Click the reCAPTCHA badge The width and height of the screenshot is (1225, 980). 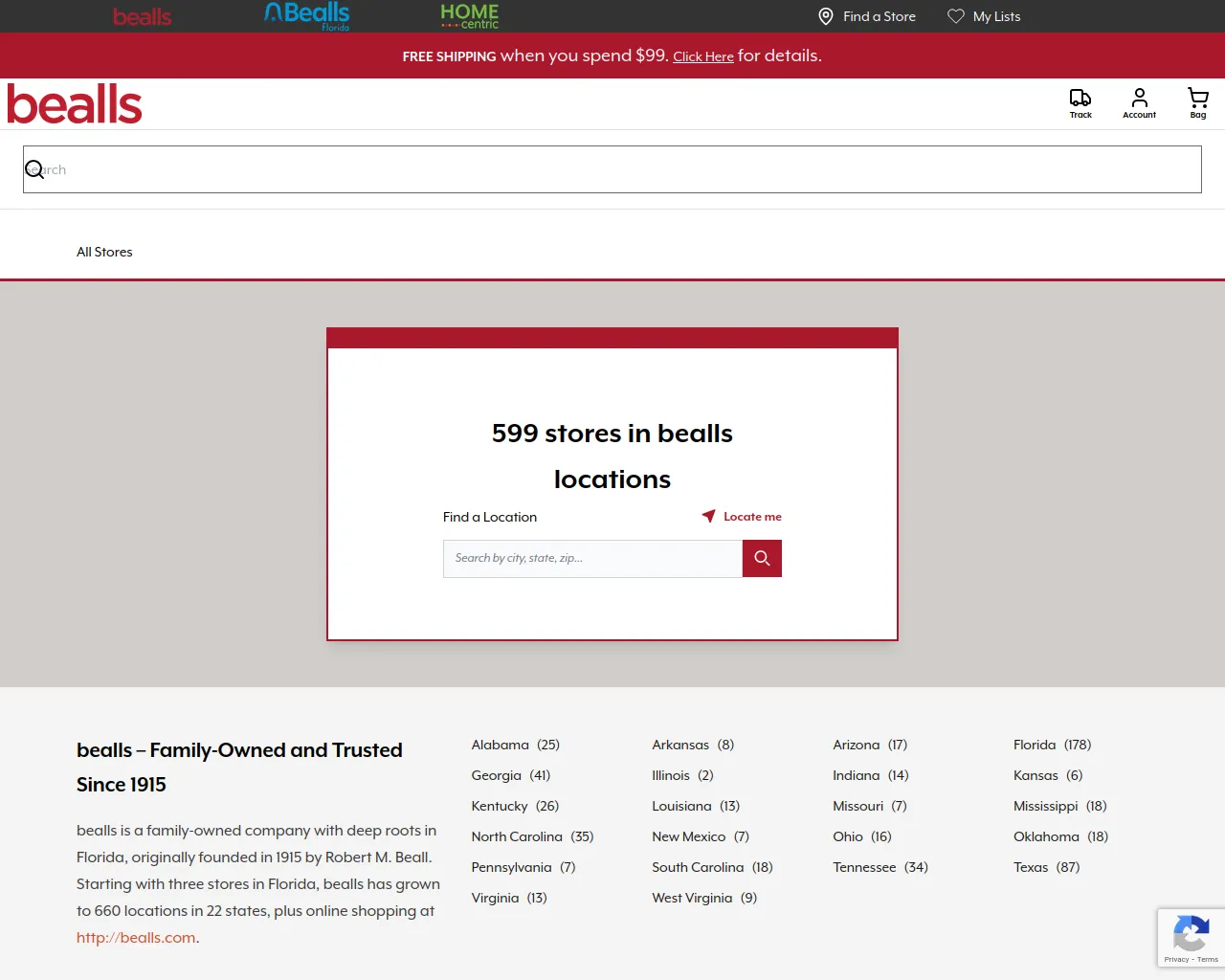click(1191, 938)
